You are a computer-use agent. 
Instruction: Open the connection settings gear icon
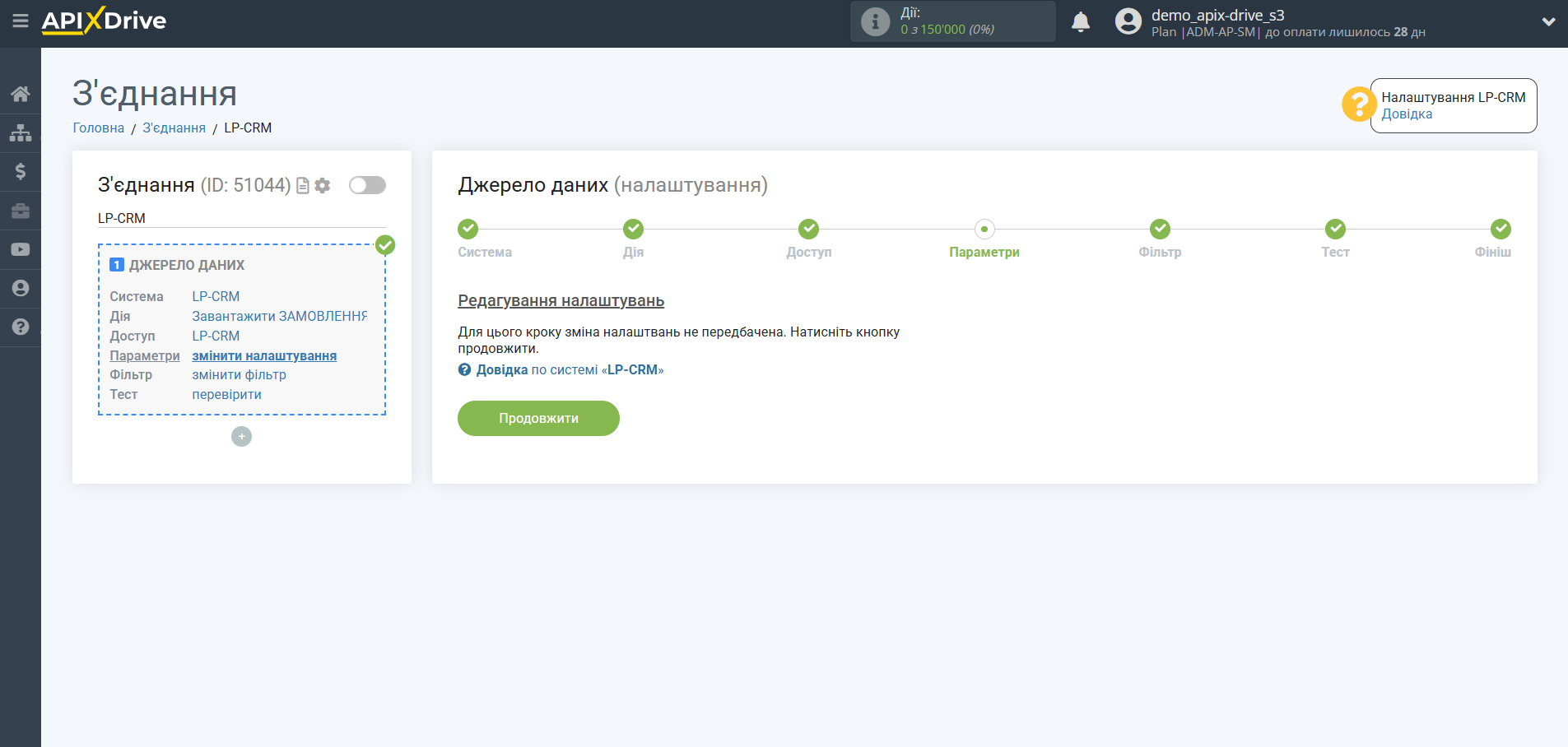click(x=323, y=186)
